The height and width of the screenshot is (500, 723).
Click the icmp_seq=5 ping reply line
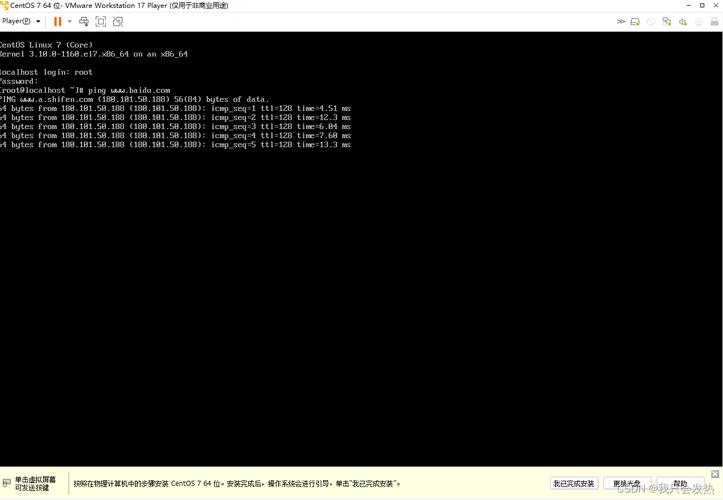pos(175,145)
